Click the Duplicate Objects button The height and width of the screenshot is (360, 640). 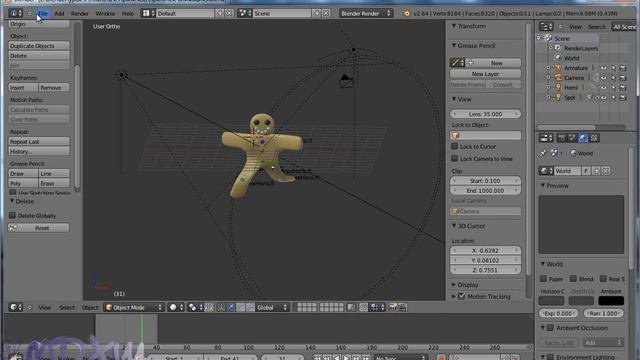point(39,46)
